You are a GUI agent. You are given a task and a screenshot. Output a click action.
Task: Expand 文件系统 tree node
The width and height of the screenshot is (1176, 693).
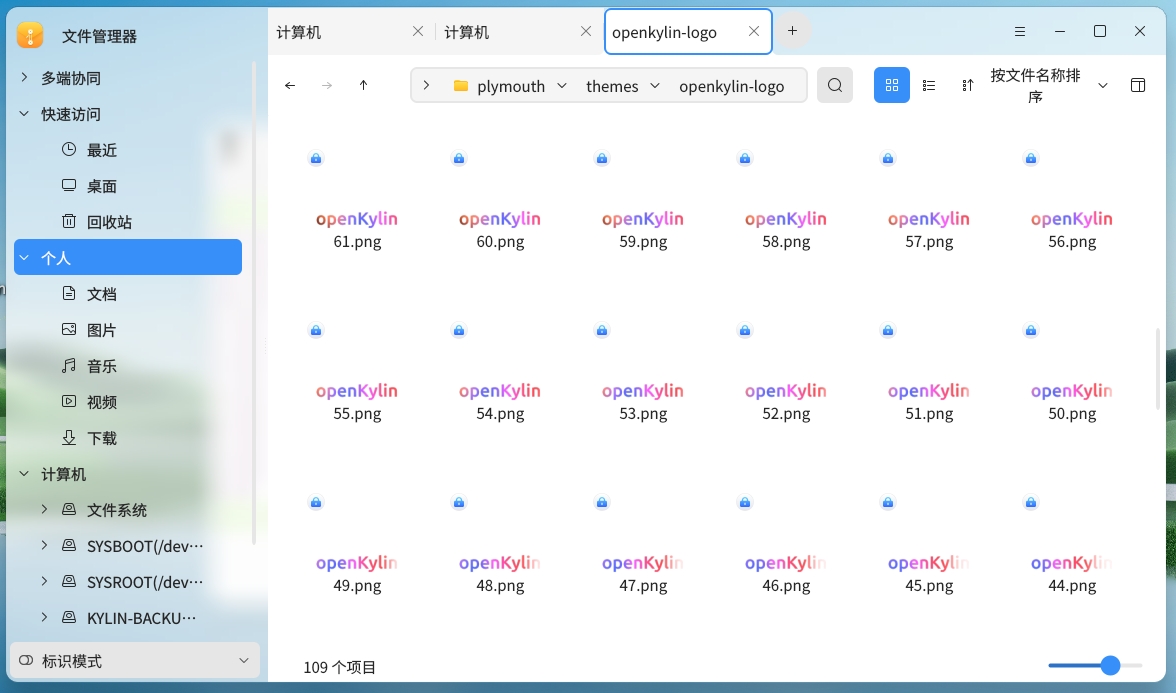44,509
